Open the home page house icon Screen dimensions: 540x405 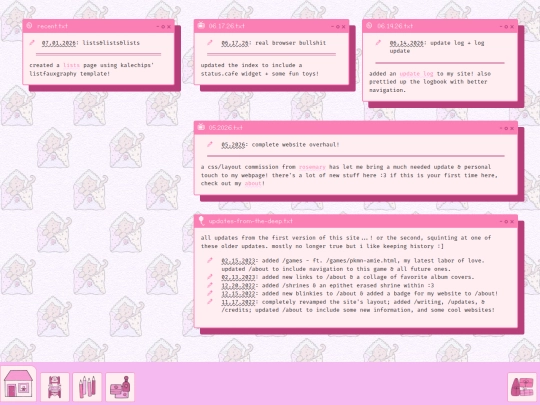tap(18, 385)
